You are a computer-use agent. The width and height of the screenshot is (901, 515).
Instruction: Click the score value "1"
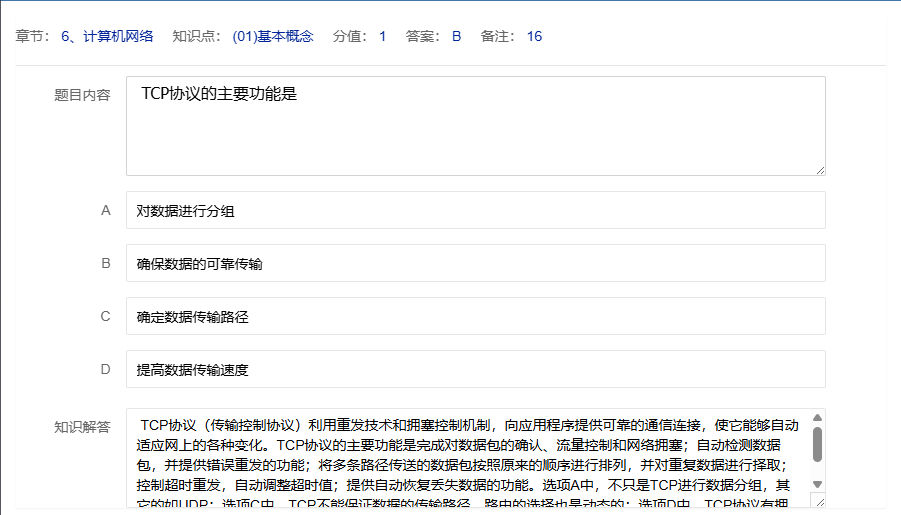382,37
